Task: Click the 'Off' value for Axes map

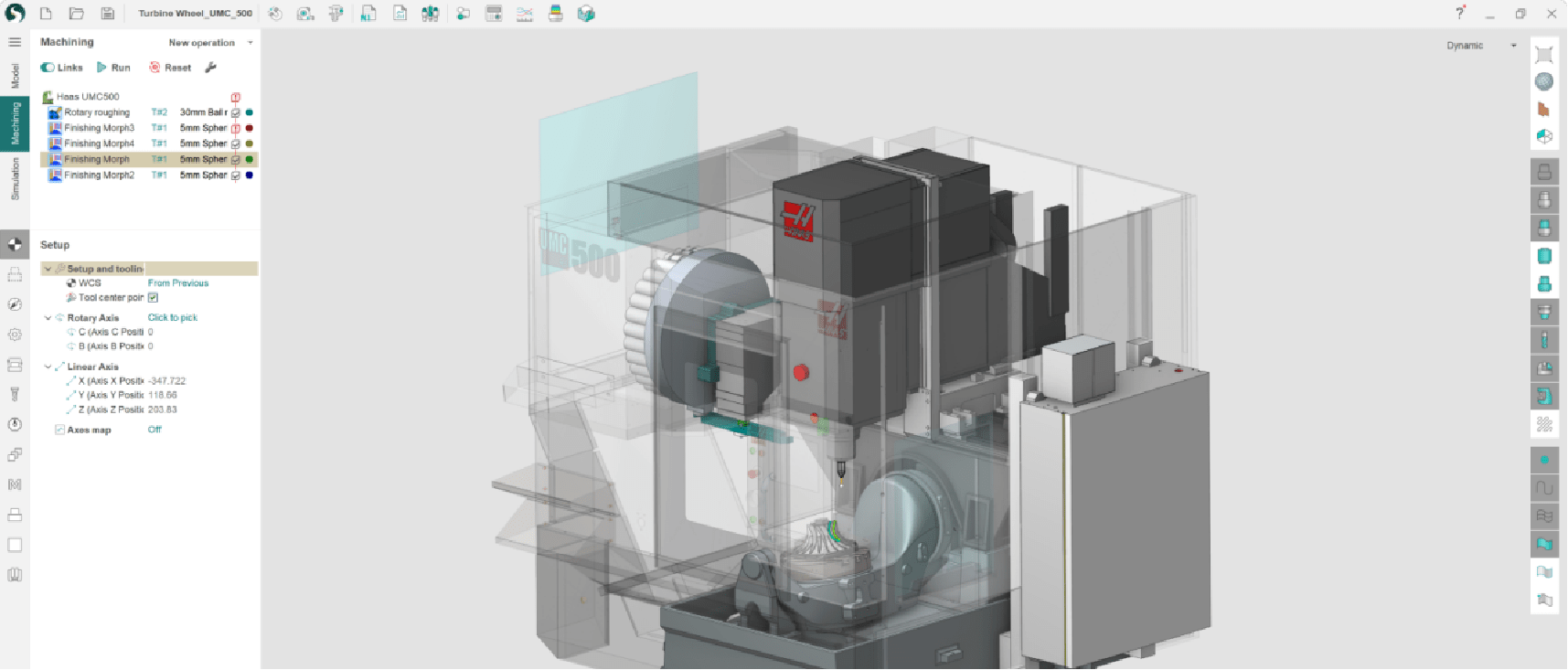Action: pos(155,430)
